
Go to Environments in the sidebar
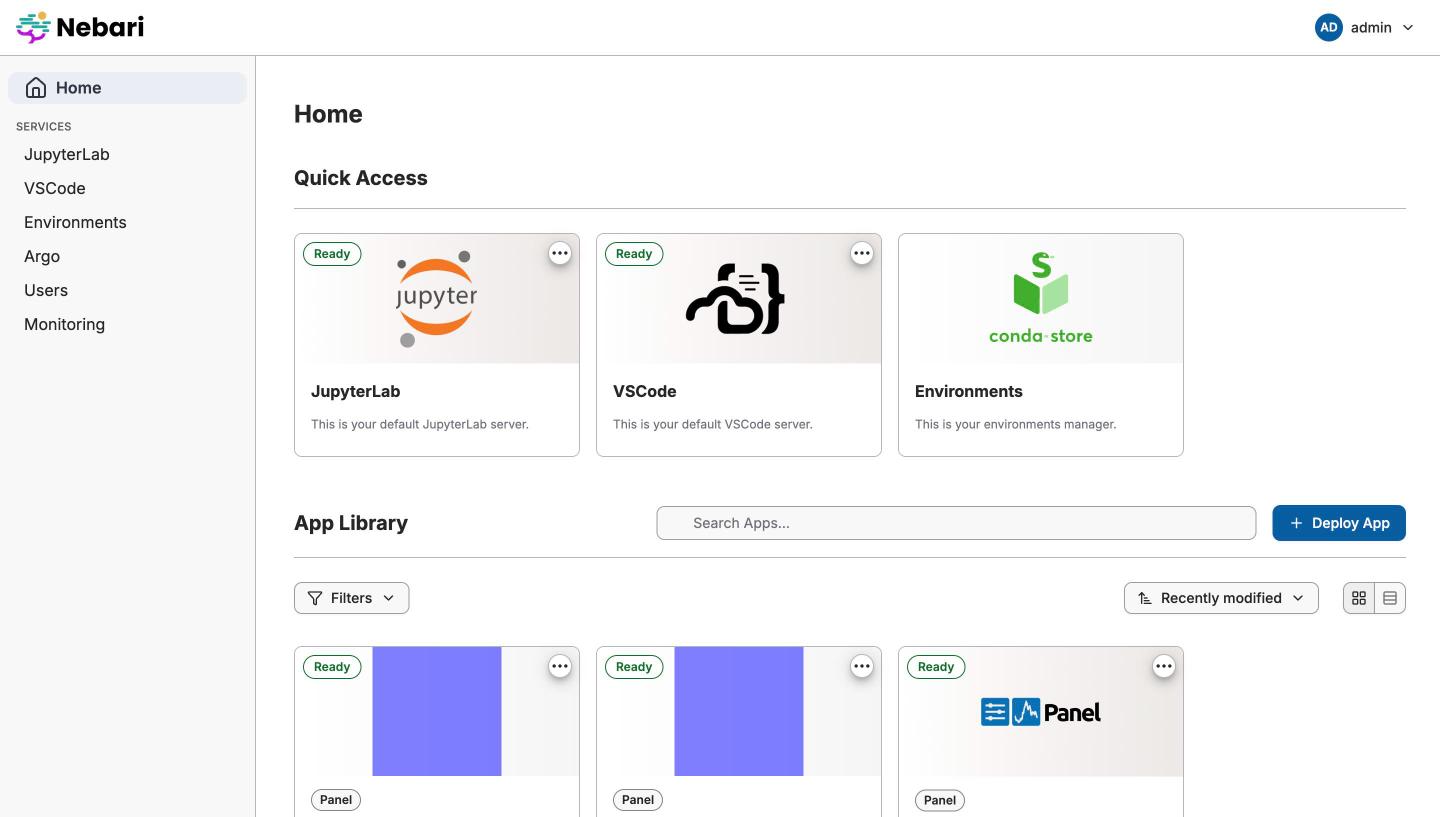pos(75,222)
